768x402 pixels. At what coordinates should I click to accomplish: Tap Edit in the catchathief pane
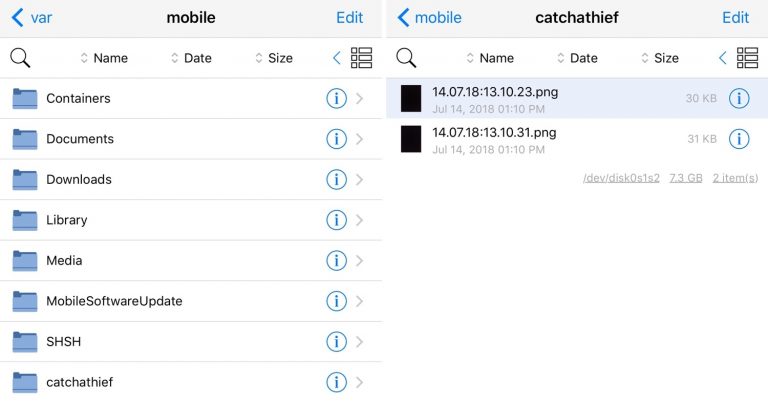(735, 18)
